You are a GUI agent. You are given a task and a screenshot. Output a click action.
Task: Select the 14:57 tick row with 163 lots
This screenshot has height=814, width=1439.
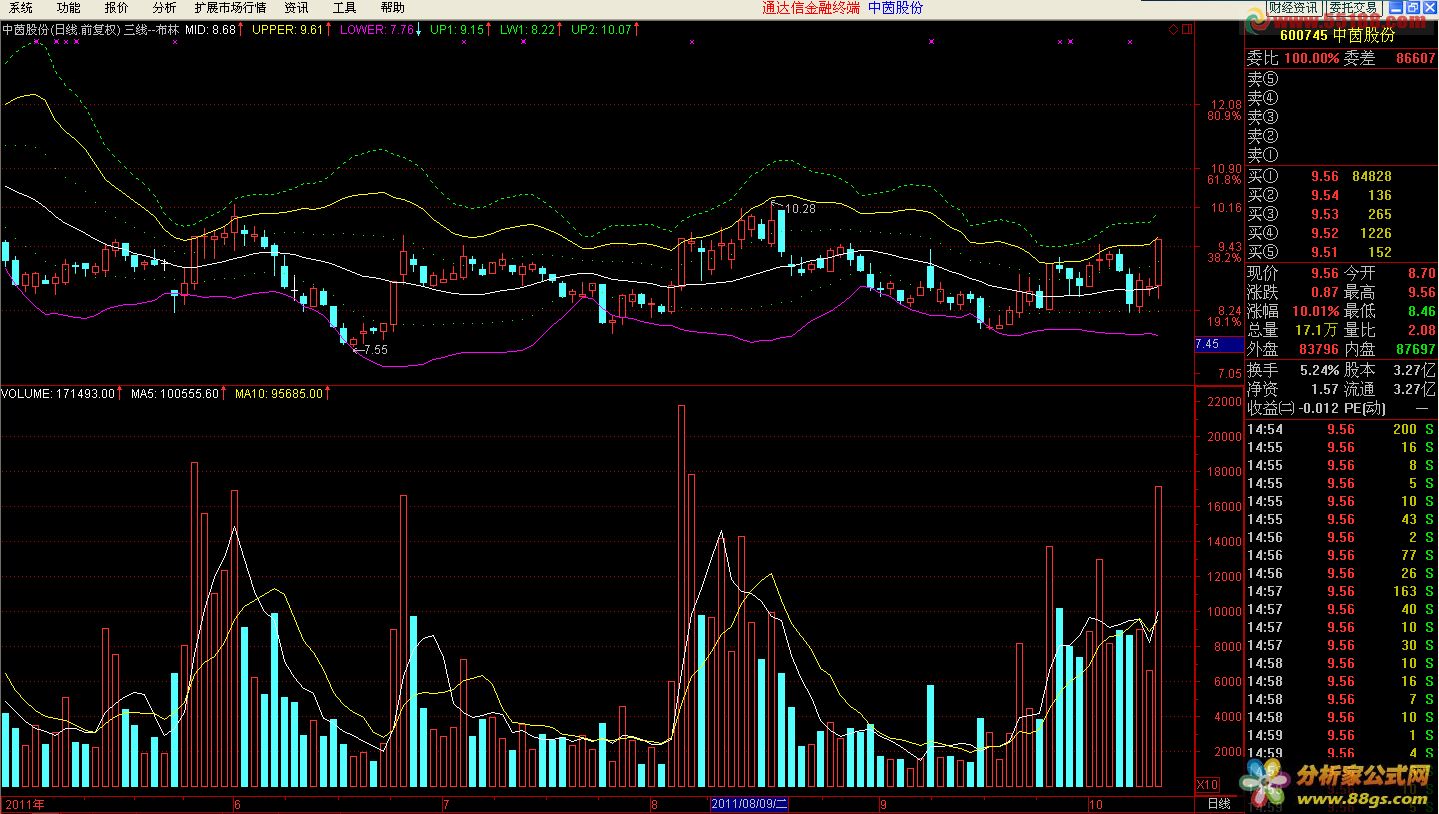[1340, 591]
